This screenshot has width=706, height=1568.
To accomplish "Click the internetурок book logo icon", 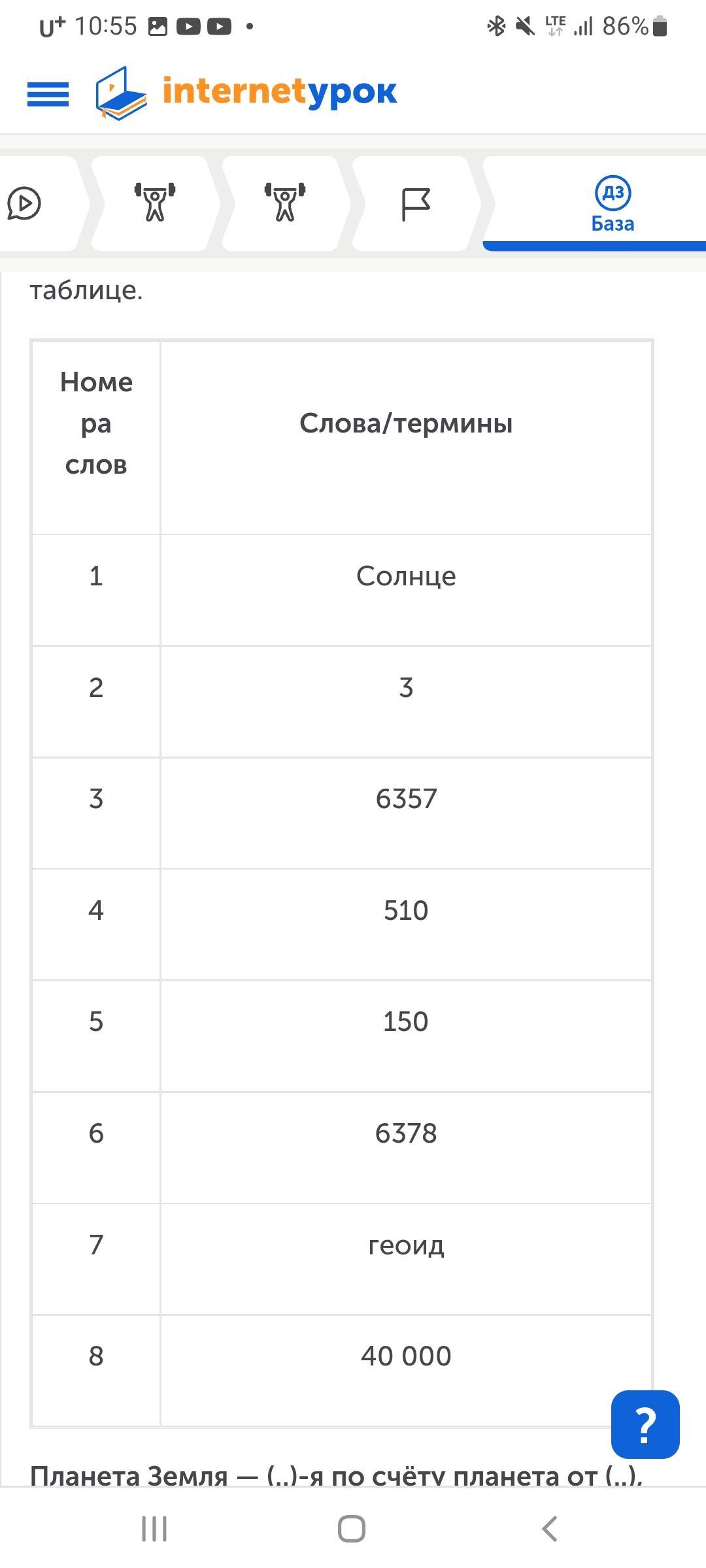I will [x=120, y=93].
